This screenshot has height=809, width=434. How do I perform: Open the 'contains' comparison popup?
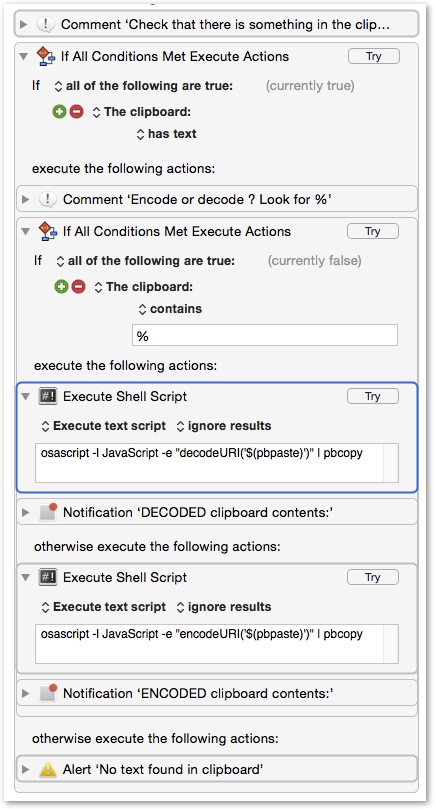click(x=170, y=309)
